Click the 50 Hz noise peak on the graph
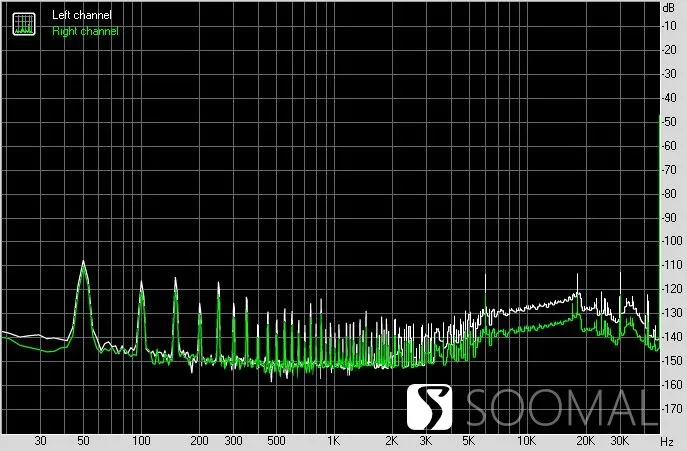Screen dimensions: 687x451 click(x=83, y=263)
